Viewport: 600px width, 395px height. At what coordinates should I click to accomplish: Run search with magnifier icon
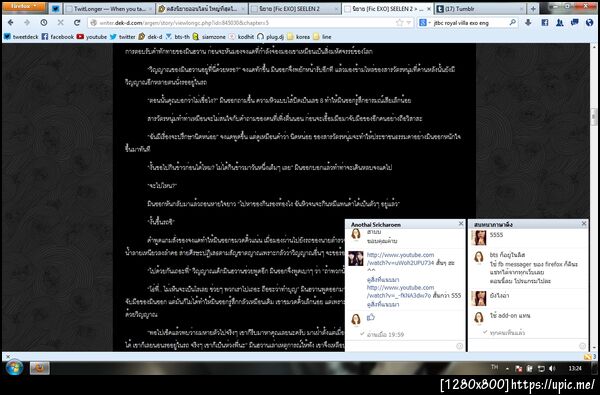pos(513,23)
